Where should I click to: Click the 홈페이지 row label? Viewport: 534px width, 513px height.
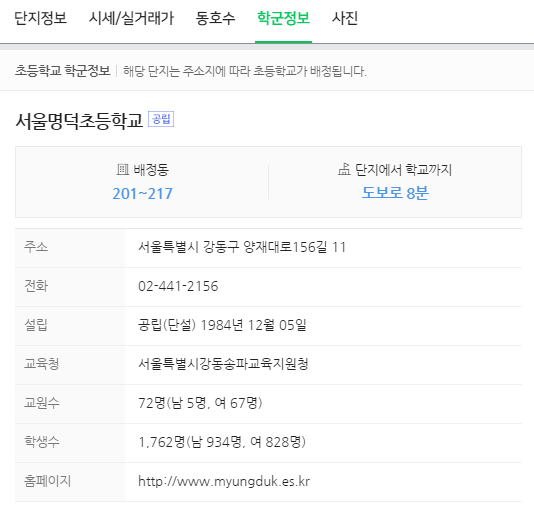point(47,481)
